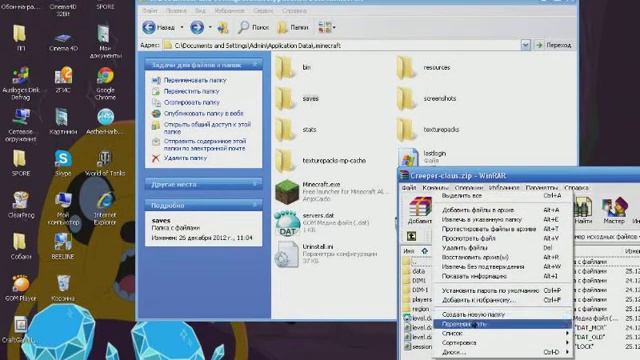Select BEELINE desktop shortcut
This screenshot has width=640, height=360.
(63, 247)
